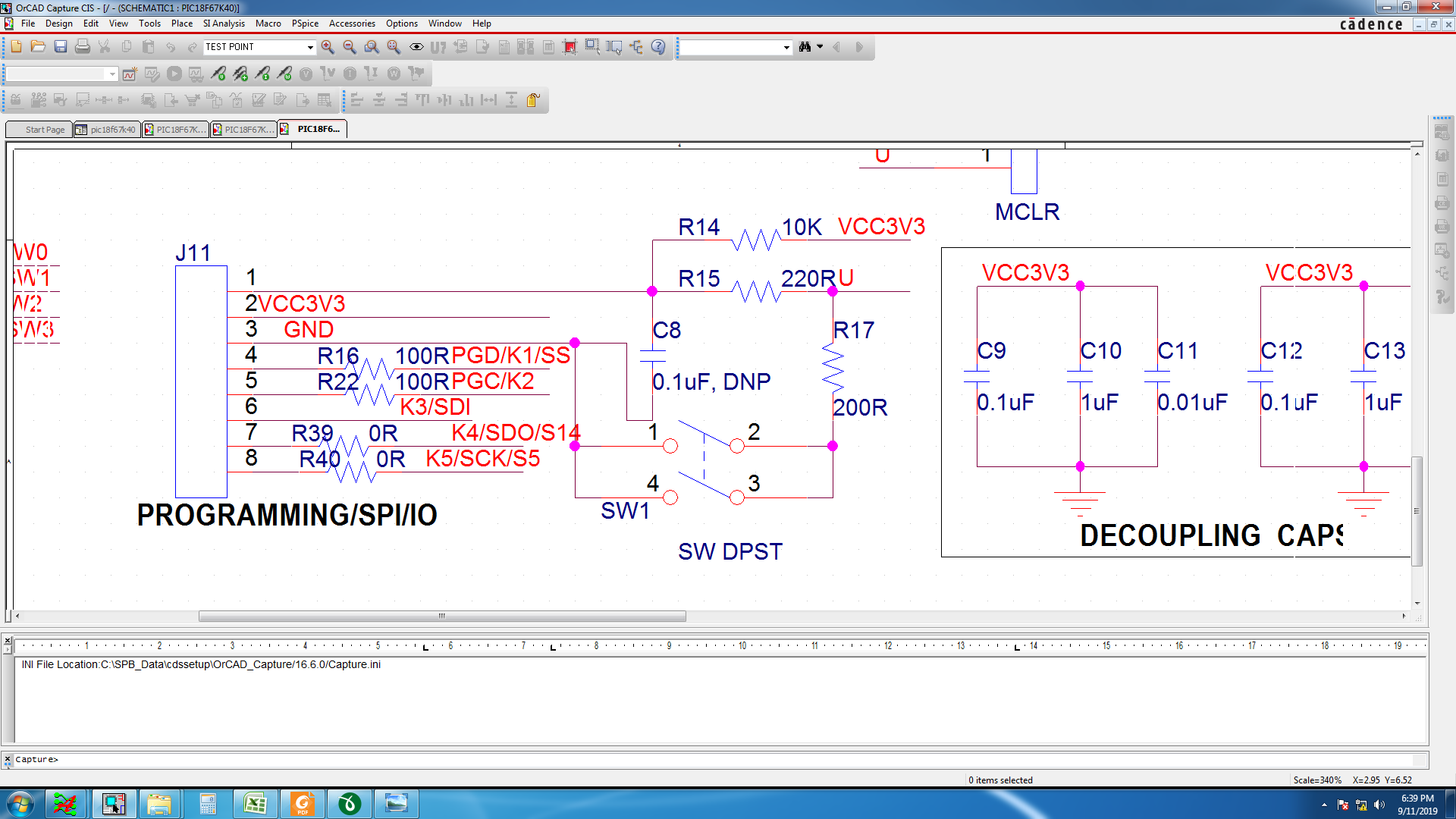Click the Drag connected object icon
This screenshot has height=819, width=1456.
click(x=614, y=47)
